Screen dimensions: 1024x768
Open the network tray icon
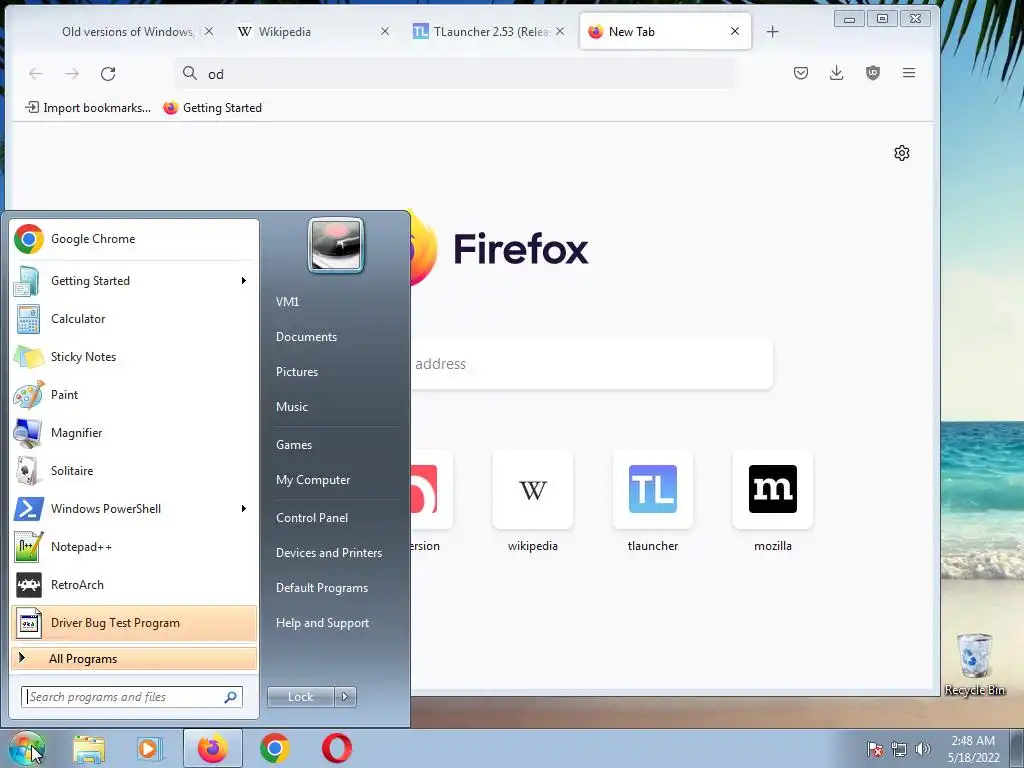(899, 749)
